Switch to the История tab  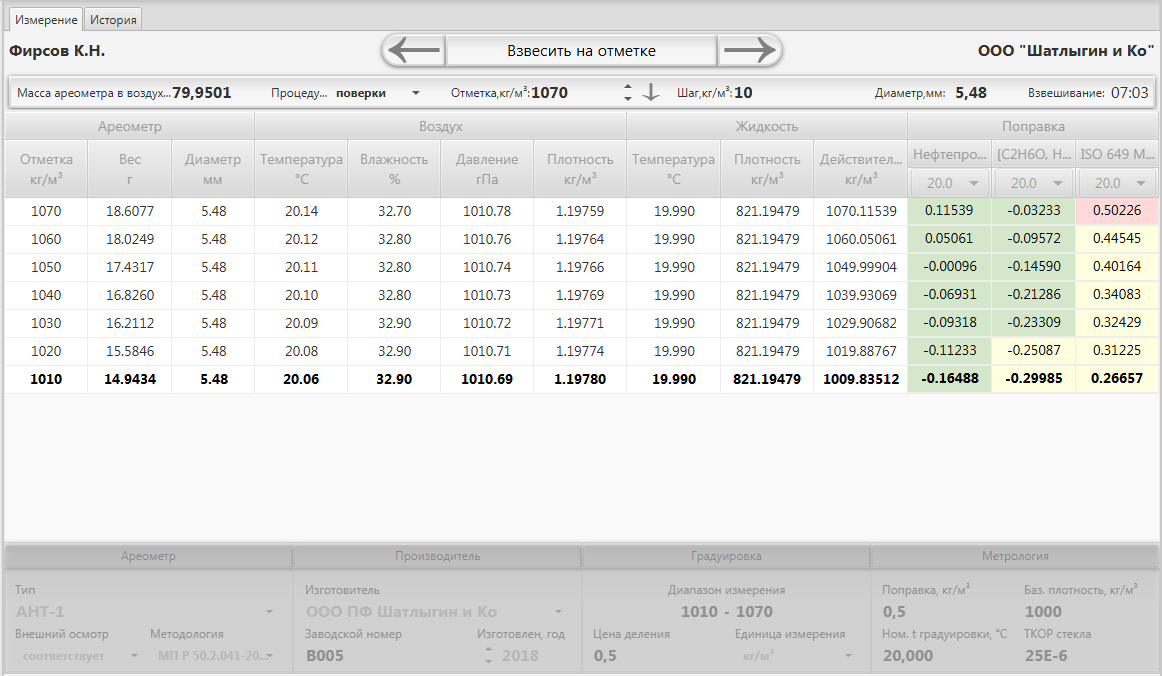112,20
